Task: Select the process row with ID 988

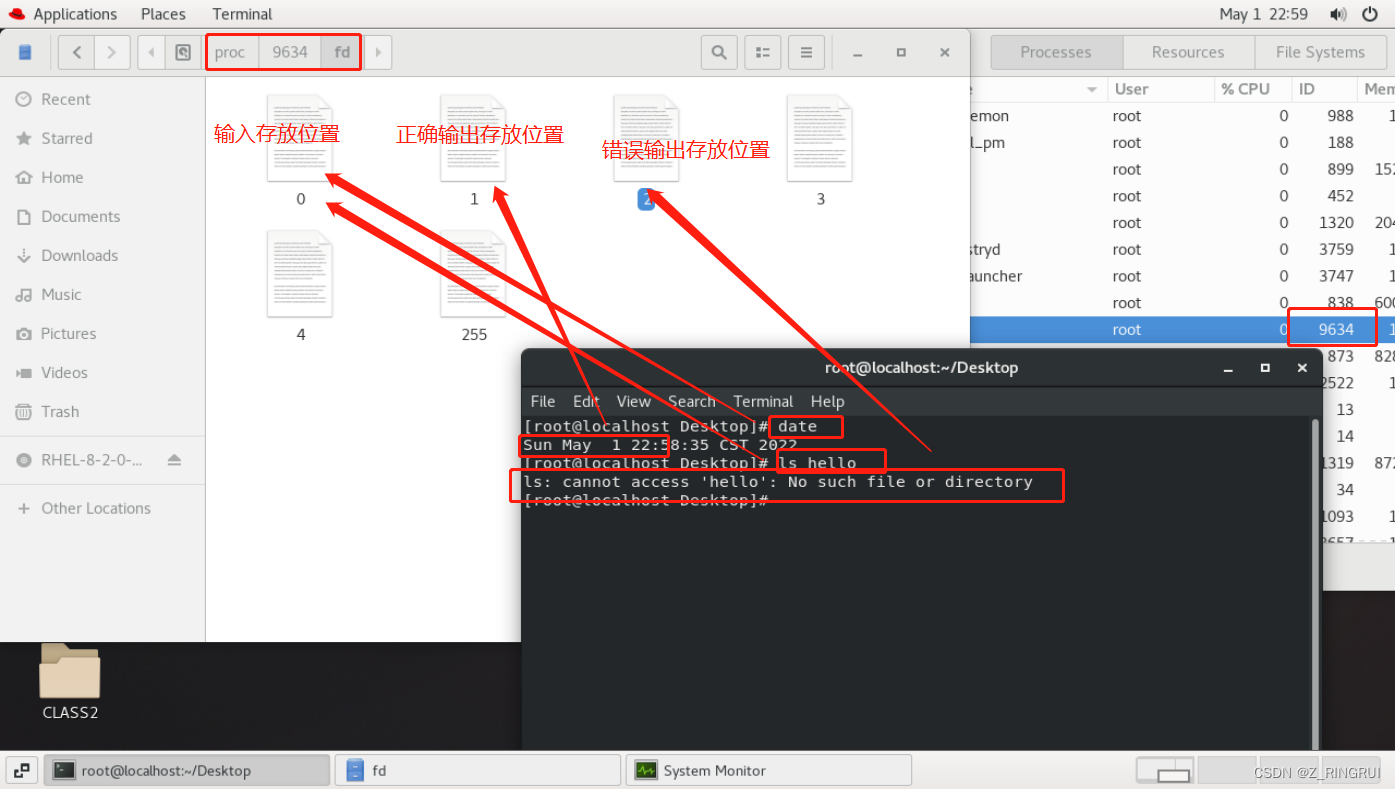Action: point(1182,116)
